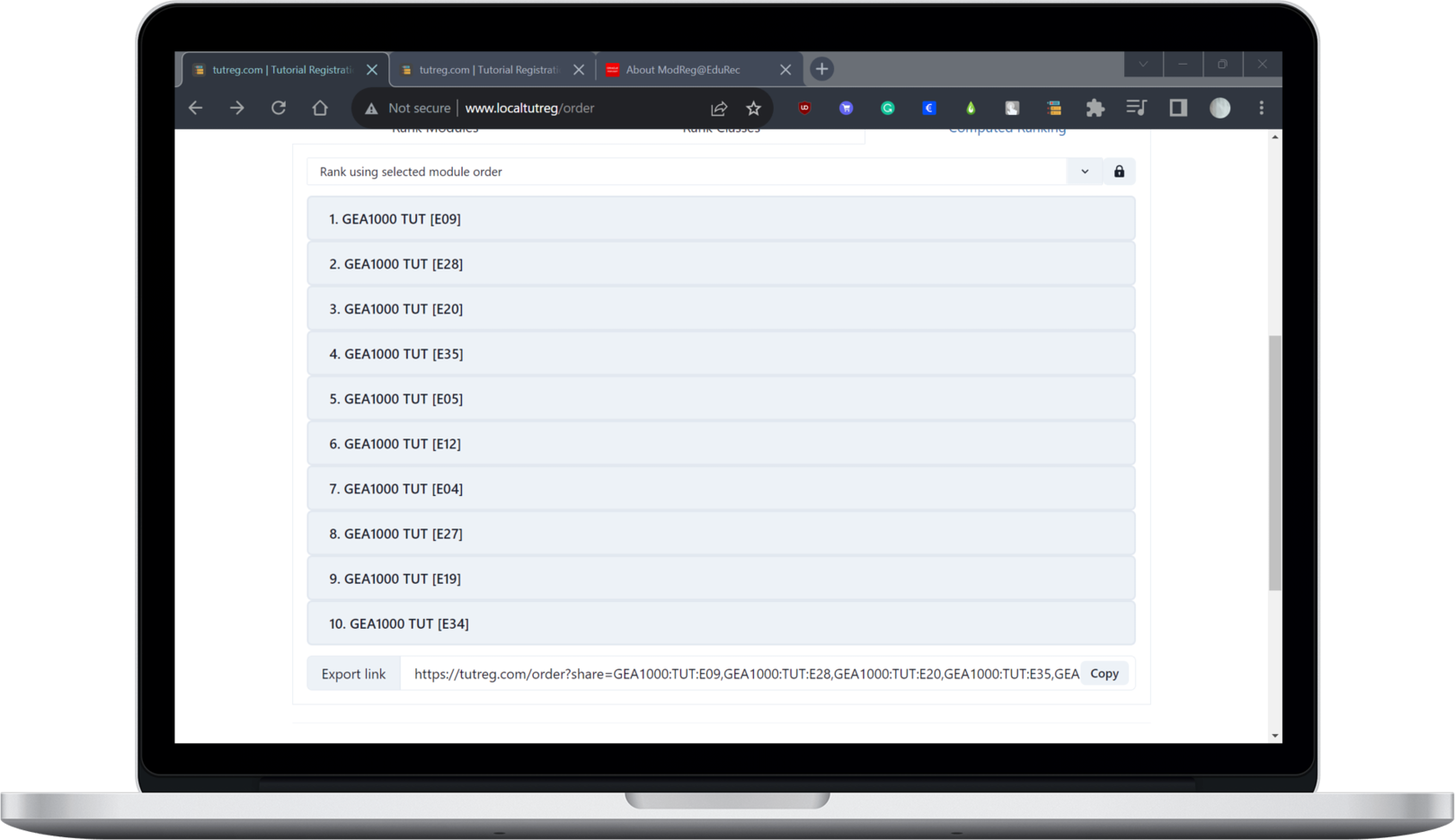Switch to the About ModReg@EduRec tab
1455x840 pixels.
point(683,70)
